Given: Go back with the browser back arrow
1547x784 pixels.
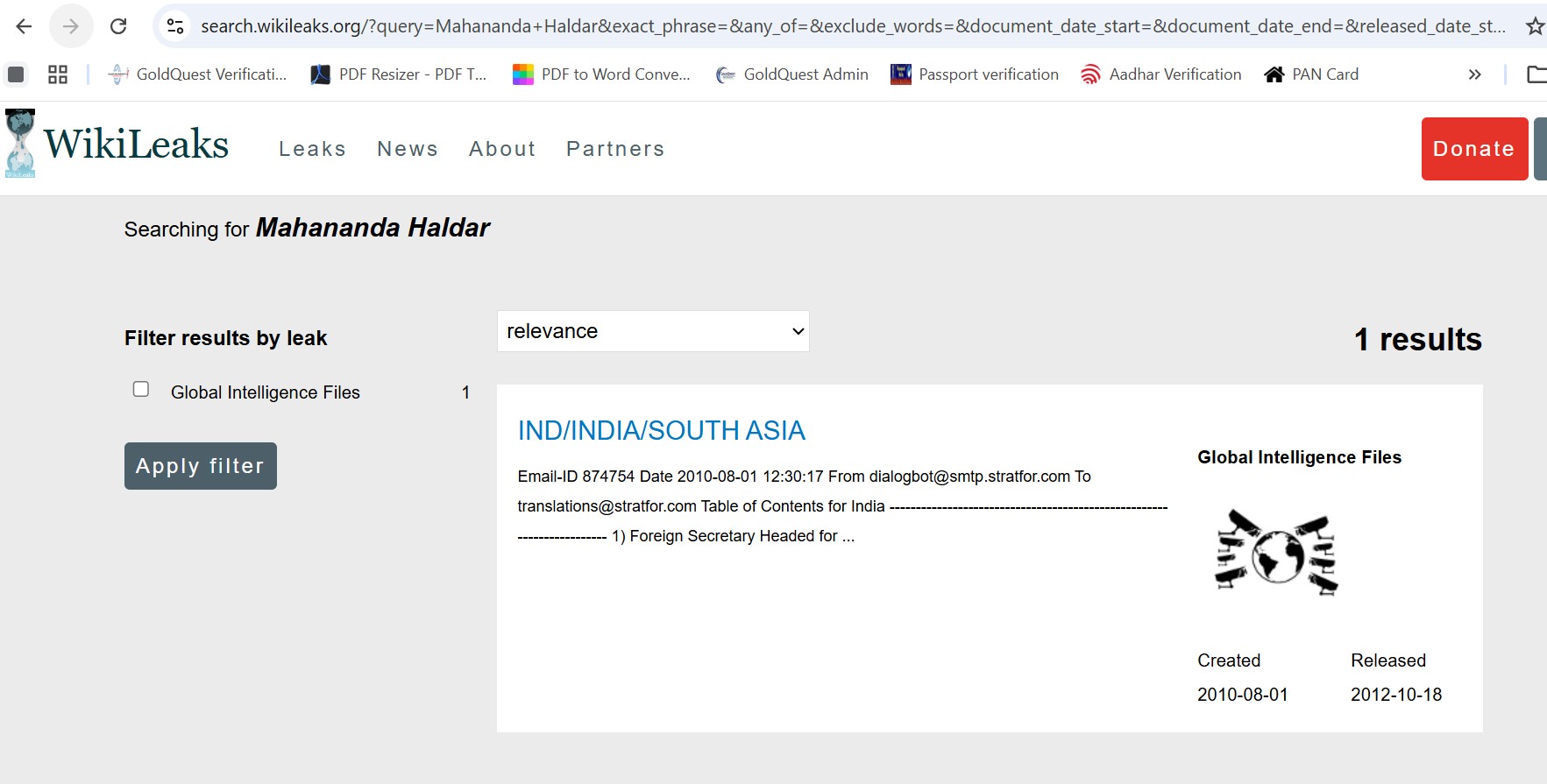Looking at the screenshot, I should (x=24, y=26).
